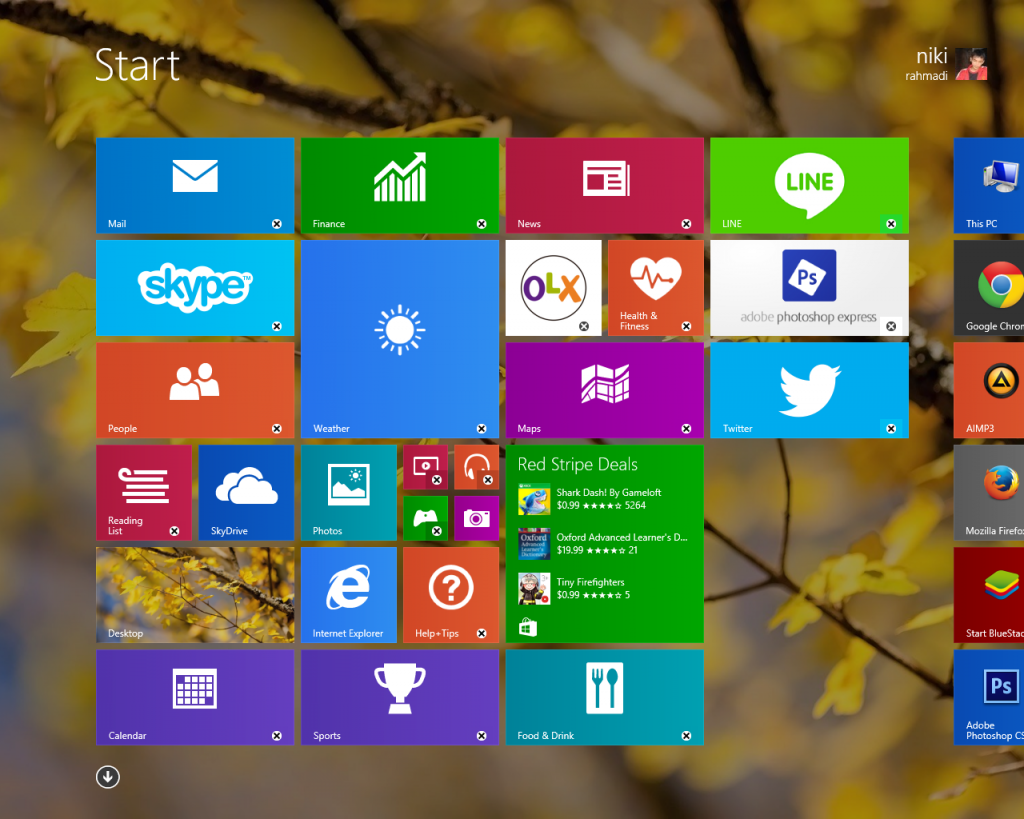Launch the Start BlueStacks tile
The height and width of the screenshot is (819, 1024).
click(x=989, y=595)
